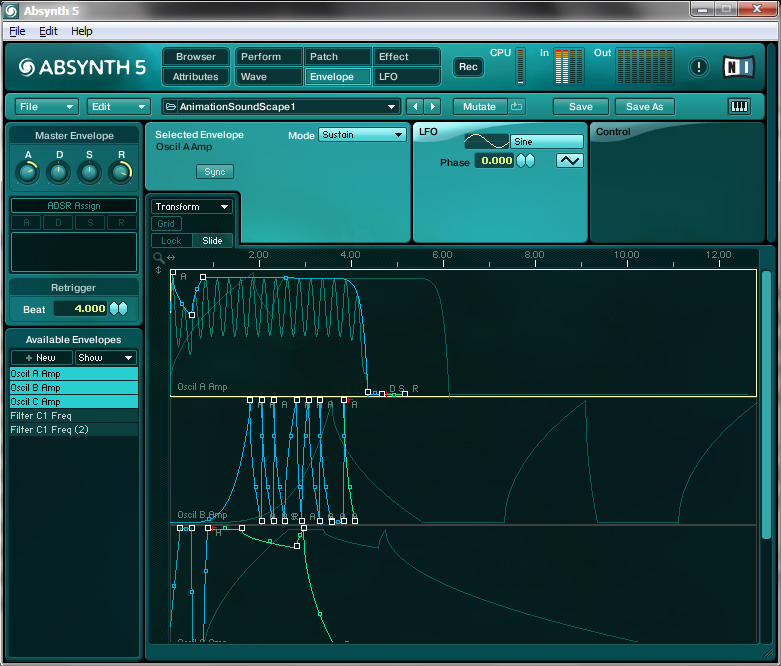The image size is (781, 666).
Task: Open the envelope Mode Sustain dropdown
Action: (x=361, y=135)
